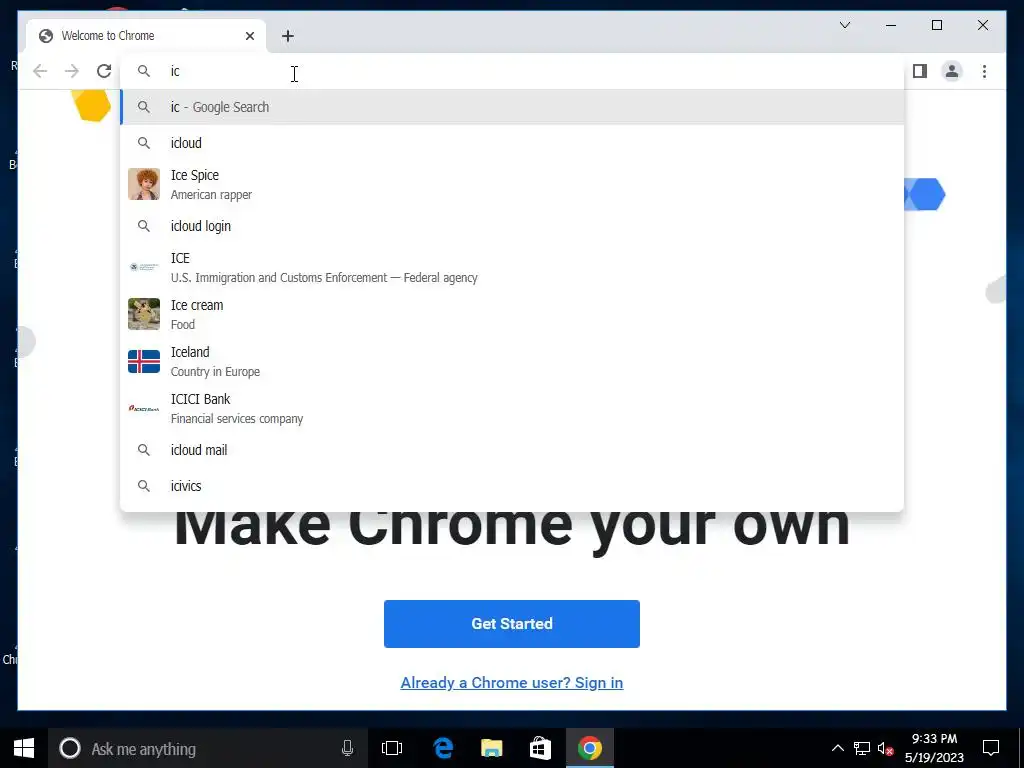Select the 'Ice cream' Food suggestion
Viewport: 1024px width, 768px height.
tap(513, 314)
